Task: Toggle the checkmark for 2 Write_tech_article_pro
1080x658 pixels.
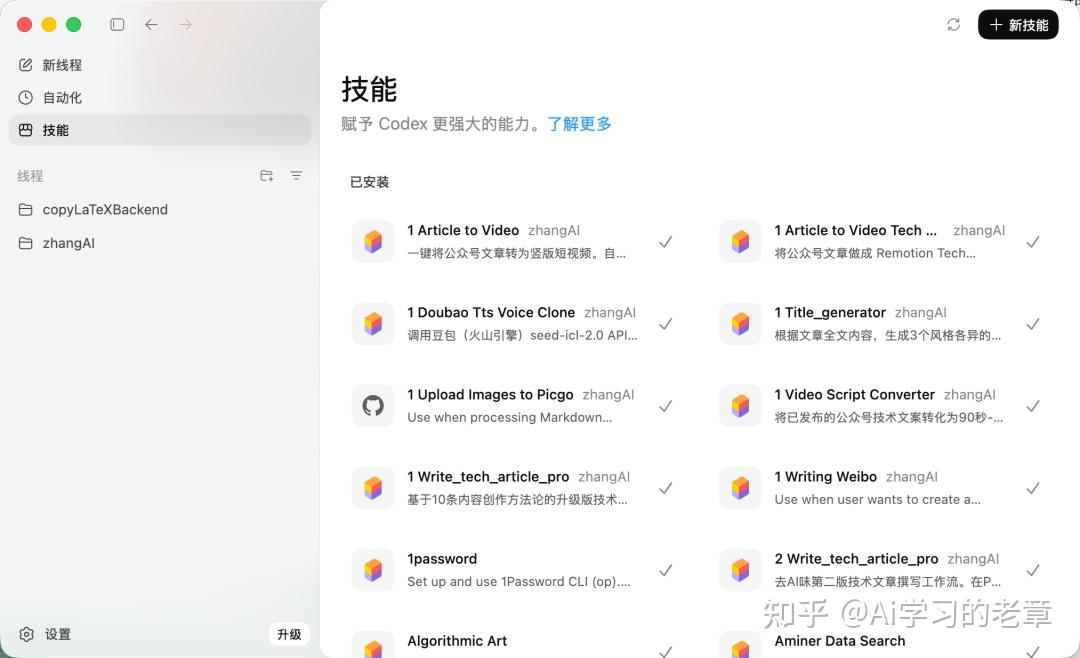Action: click(x=1032, y=570)
